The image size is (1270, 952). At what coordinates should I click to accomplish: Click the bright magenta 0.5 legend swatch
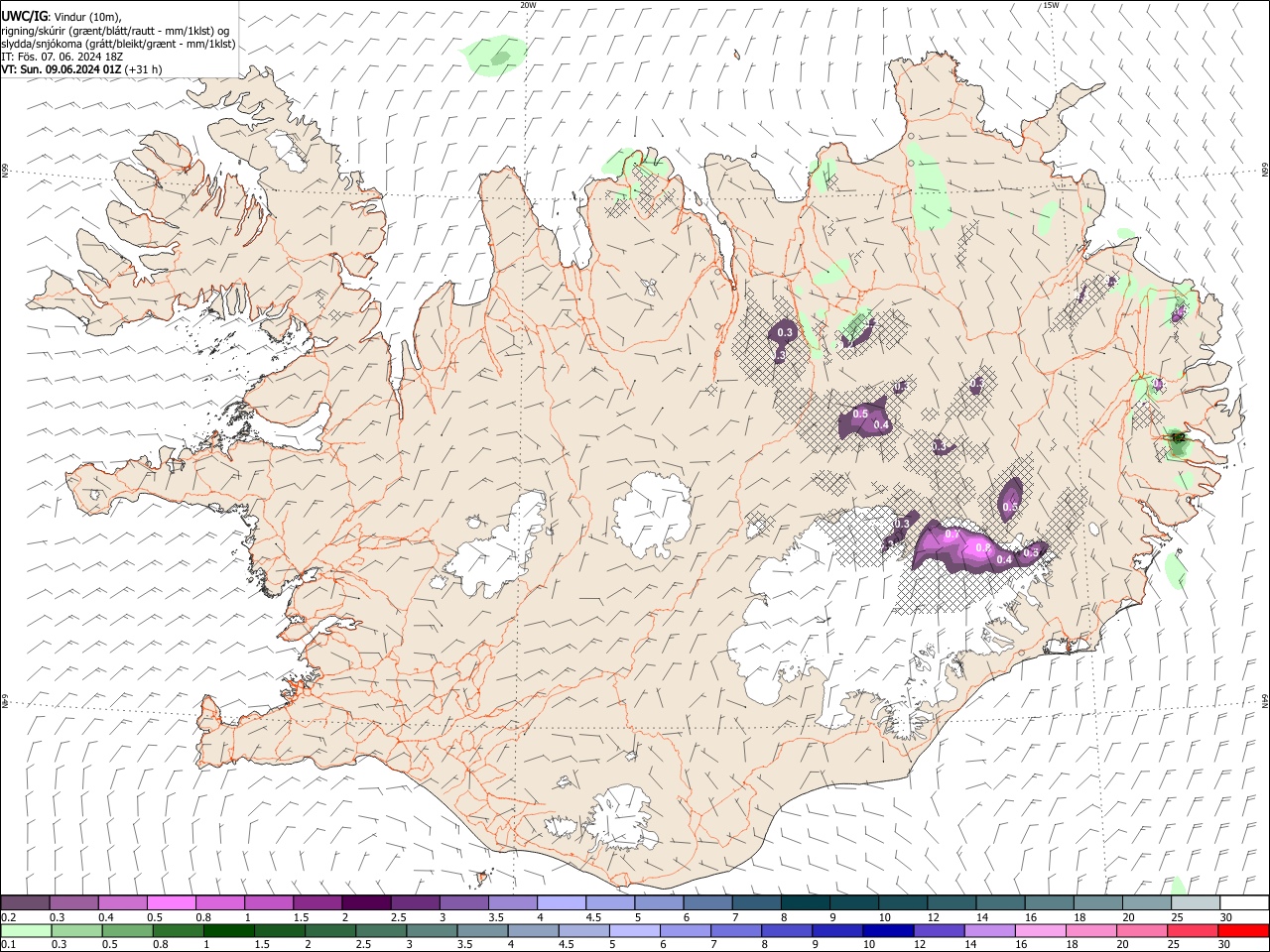(171, 902)
